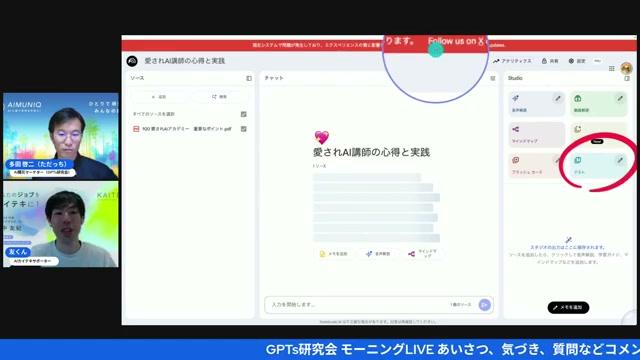
Task: Open the account profile avatar
Action: click(626, 68)
